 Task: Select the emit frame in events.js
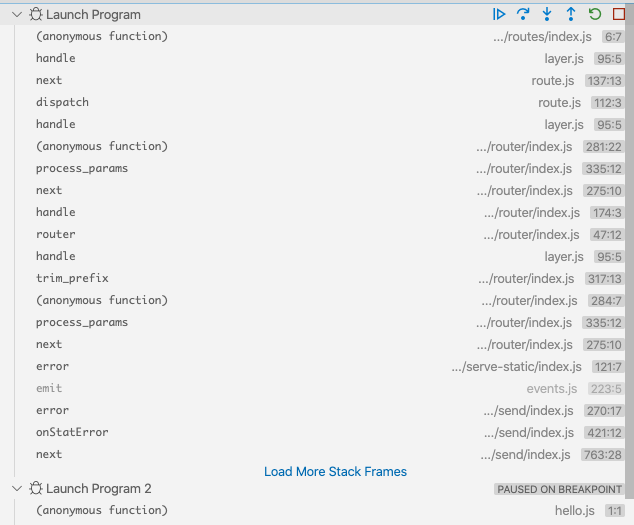pos(49,388)
